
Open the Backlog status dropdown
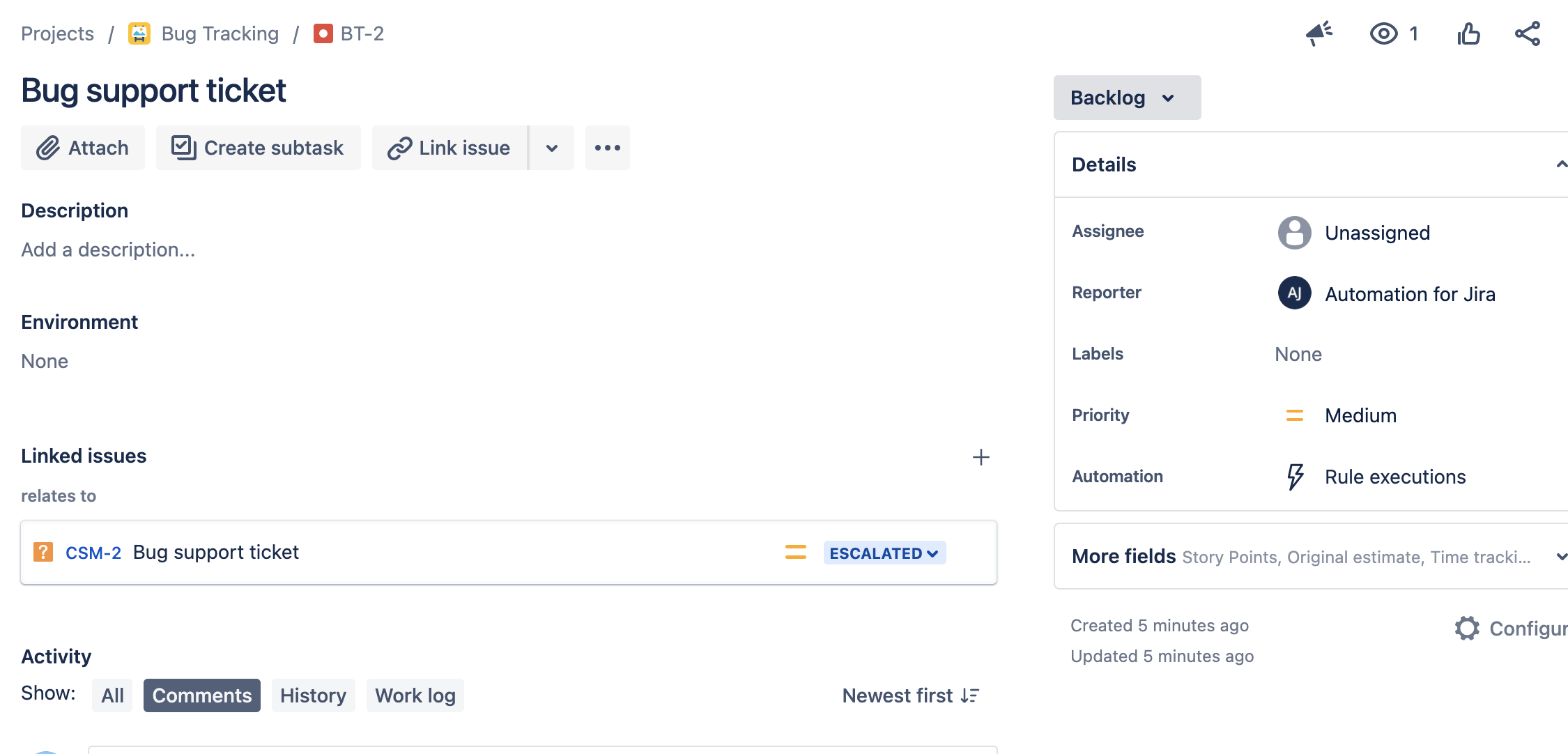(x=1127, y=98)
